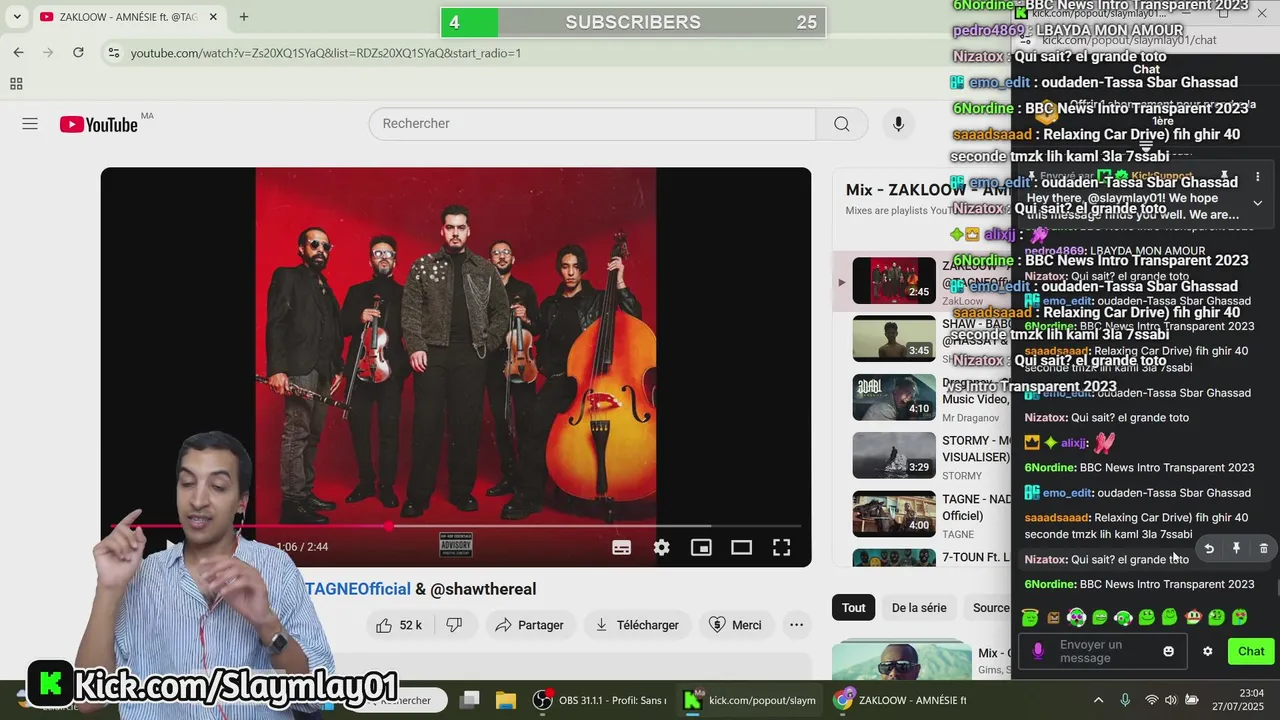Open the STORMY thumbnail with 3:29 duration

pyautogui.click(x=894, y=455)
